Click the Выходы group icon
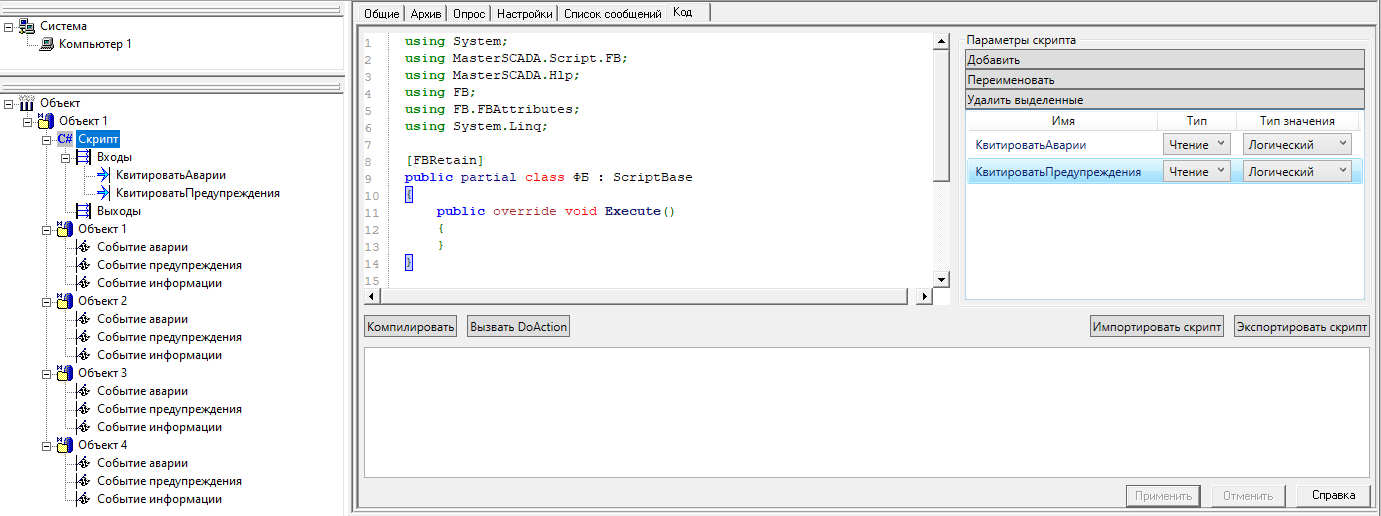 (x=84, y=211)
